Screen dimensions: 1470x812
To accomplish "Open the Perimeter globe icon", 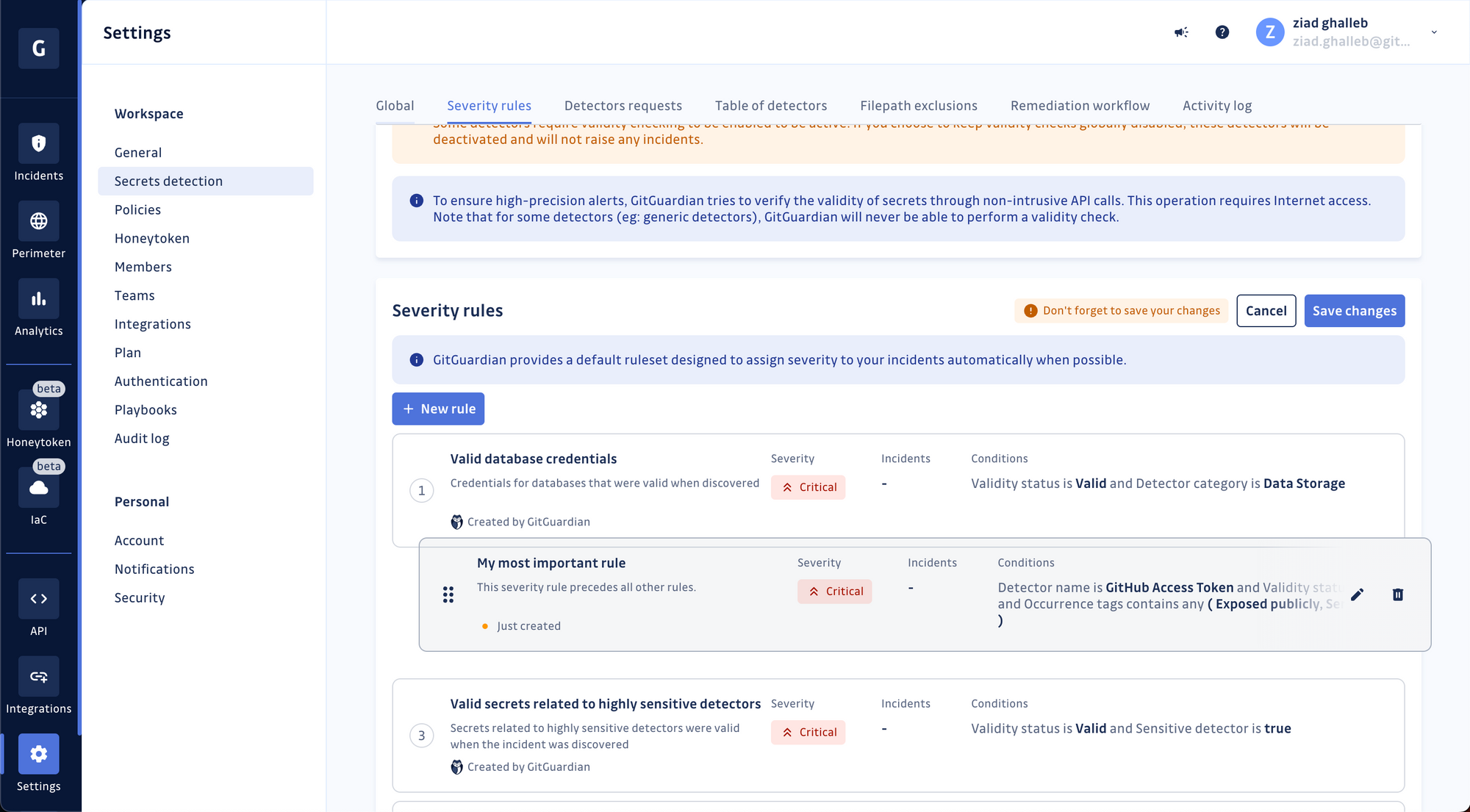I will click(x=39, y=221).
